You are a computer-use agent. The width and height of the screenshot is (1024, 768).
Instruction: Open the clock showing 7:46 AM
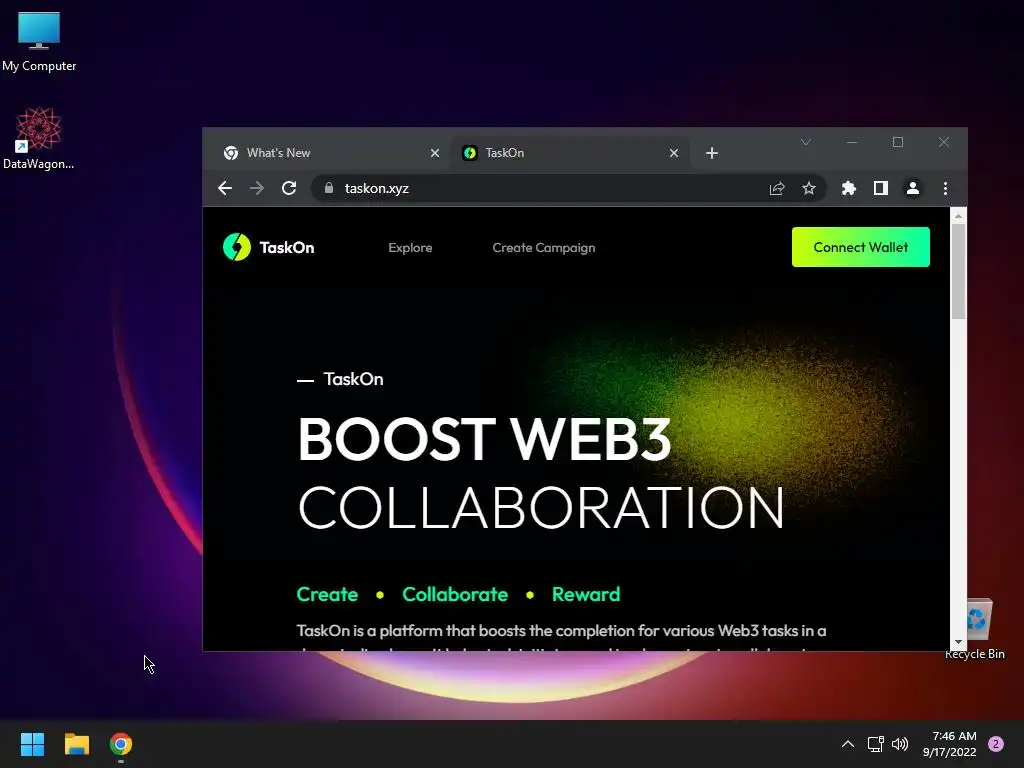[x=950, y=744]
